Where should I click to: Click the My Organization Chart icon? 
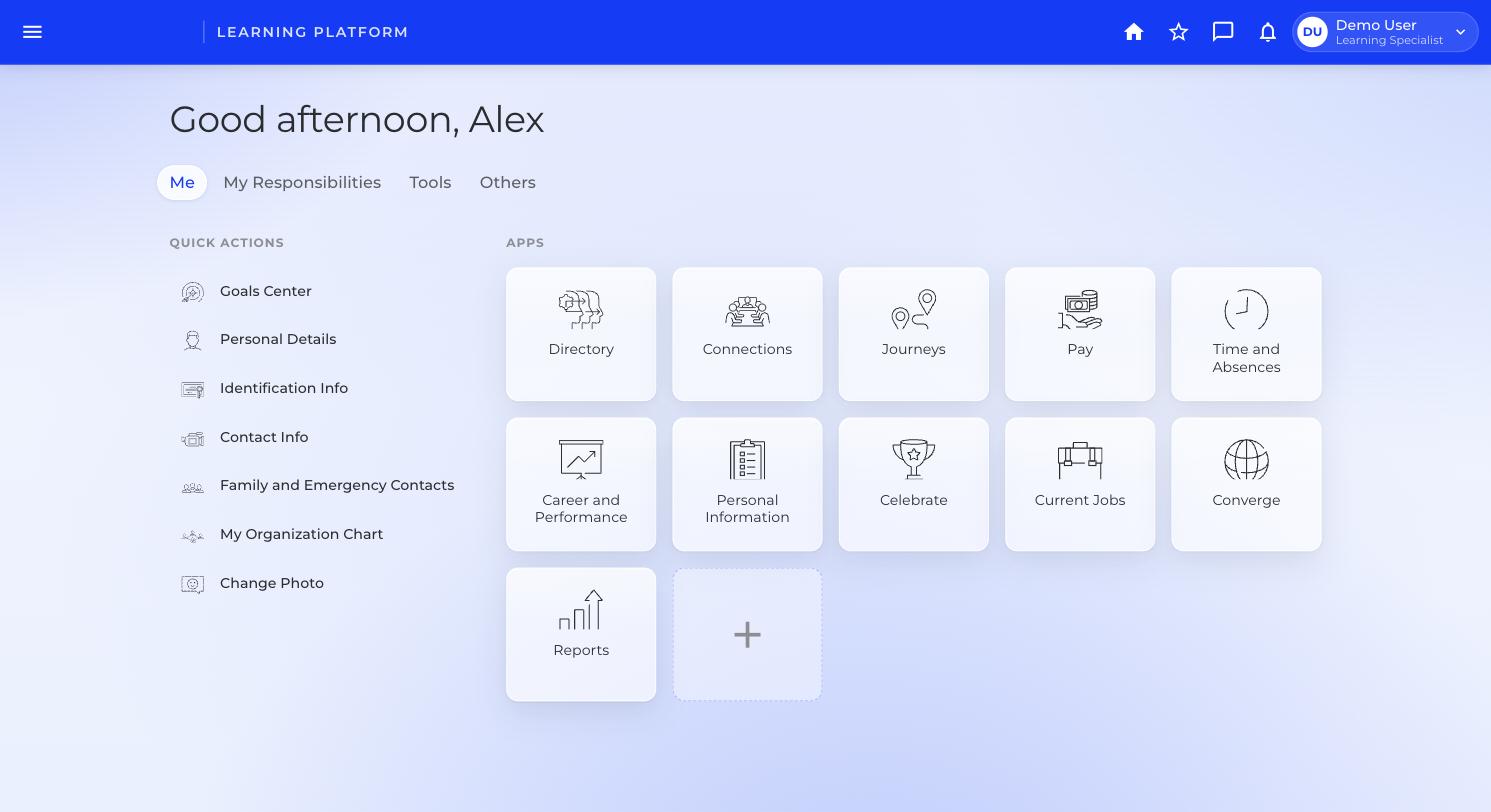[193, 535]
